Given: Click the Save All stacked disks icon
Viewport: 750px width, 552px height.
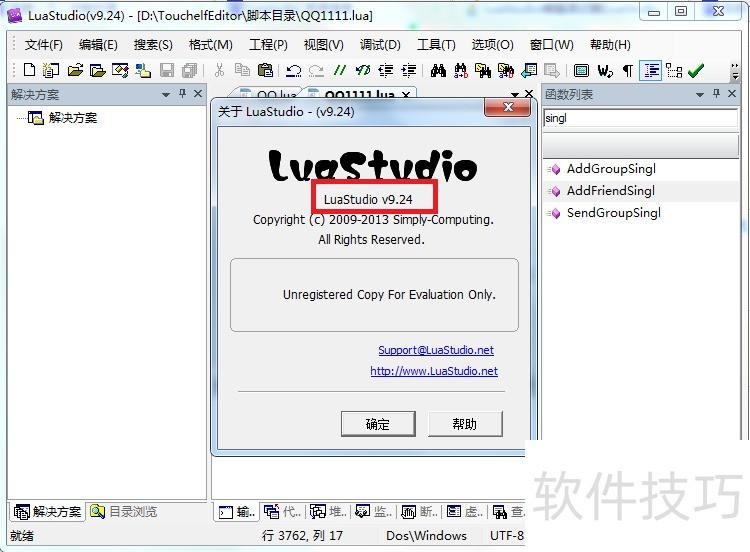Looking at the screenshot, I should [189, 70].
